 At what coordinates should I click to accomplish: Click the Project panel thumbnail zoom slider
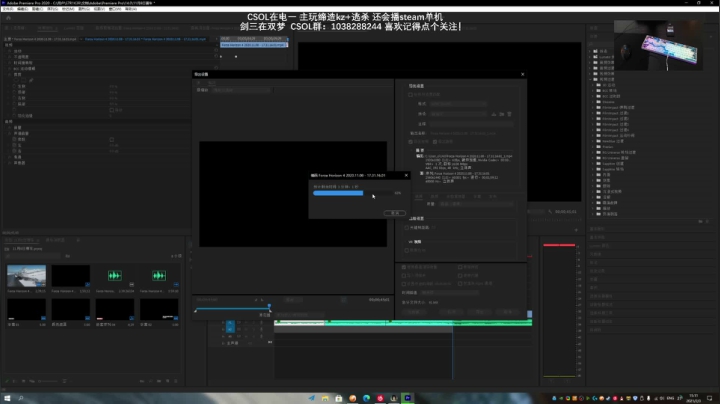point(48,381)
